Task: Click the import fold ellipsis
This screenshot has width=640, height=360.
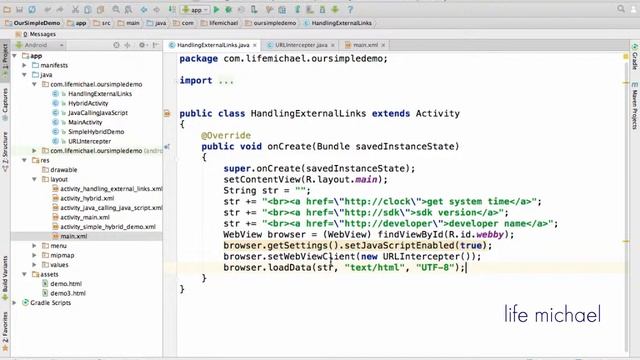Action: point(226,81)
